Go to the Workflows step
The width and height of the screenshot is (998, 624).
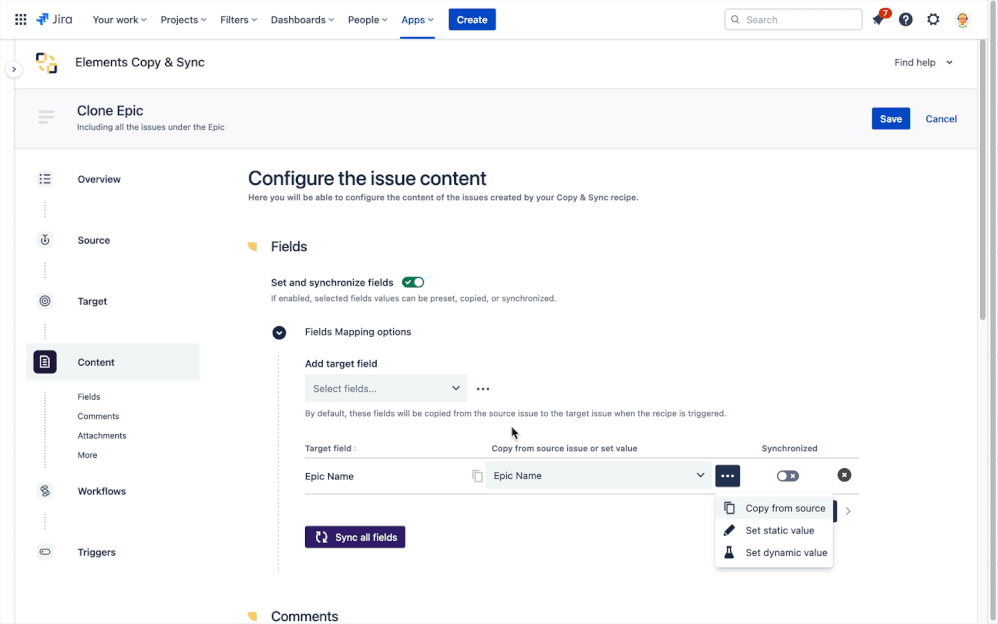pos(102,491)
